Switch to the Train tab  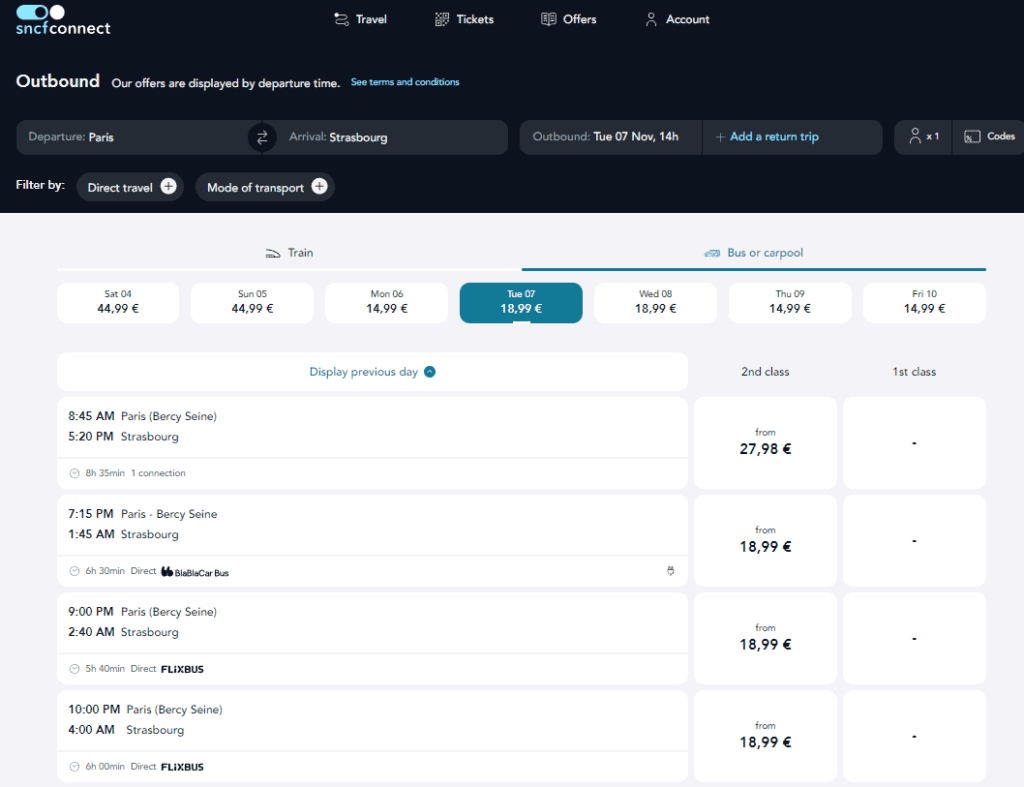289,253
